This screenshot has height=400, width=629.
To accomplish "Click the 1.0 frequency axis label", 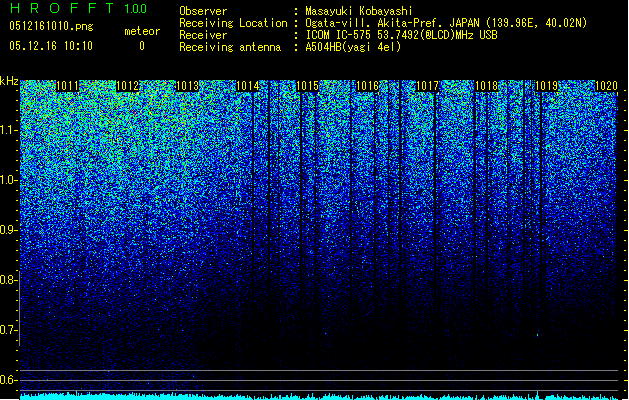I will point(7,181).
